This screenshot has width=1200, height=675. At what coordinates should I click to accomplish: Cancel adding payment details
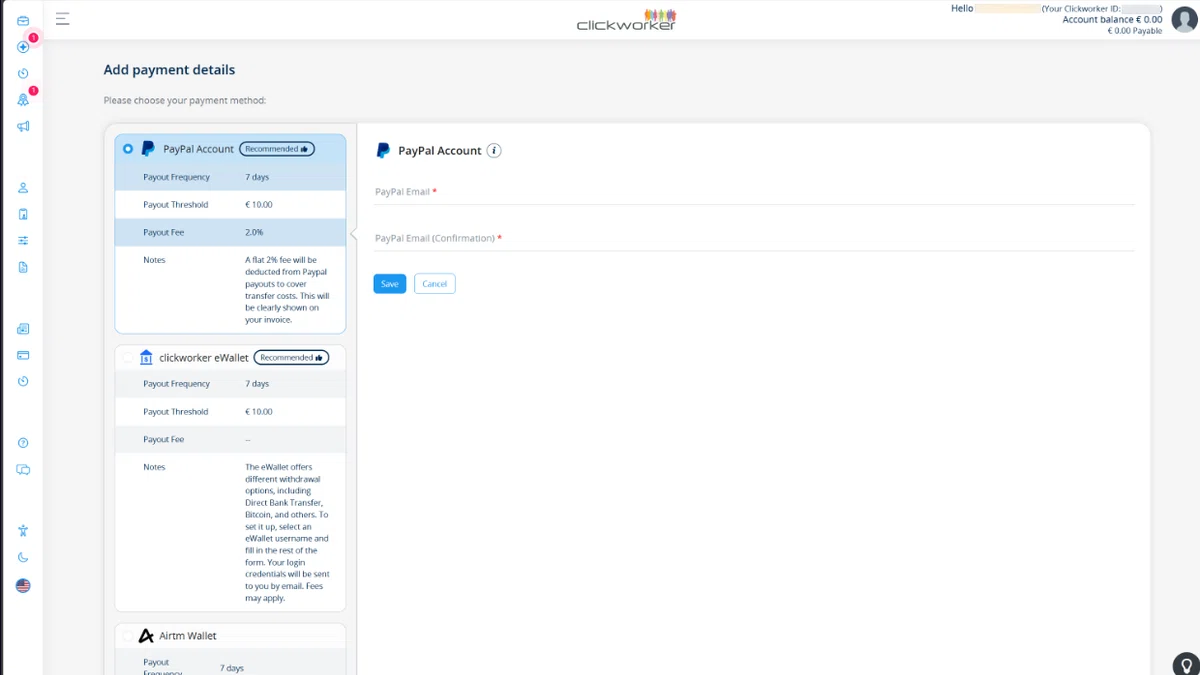pyautogui.click(x=435, y=284)
